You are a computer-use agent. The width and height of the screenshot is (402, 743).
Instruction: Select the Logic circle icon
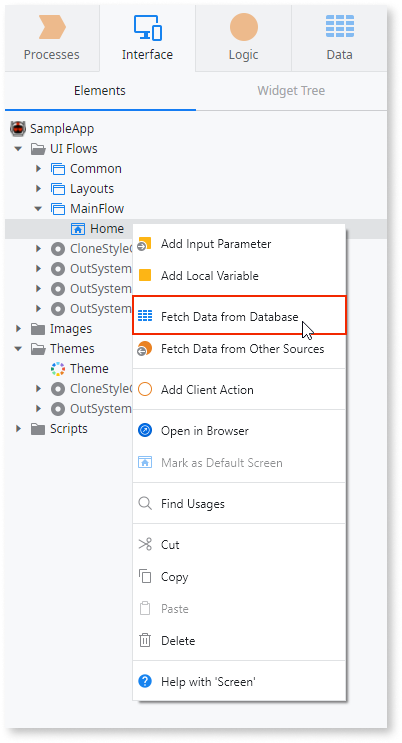[x=244, y=27]
